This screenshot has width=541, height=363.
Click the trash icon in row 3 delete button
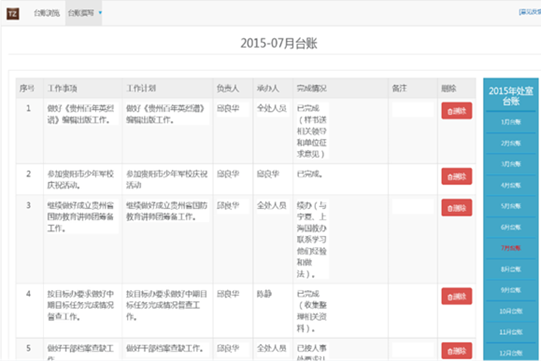click(x=450, y=208)
